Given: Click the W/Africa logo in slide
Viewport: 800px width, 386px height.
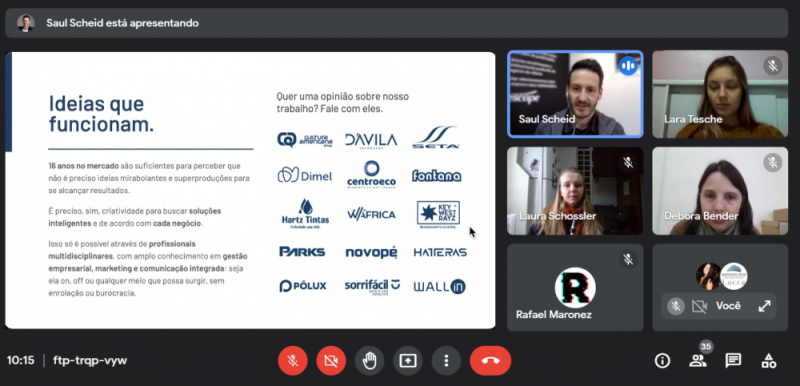Looking at the screenshot, I should tap(371, 214).
